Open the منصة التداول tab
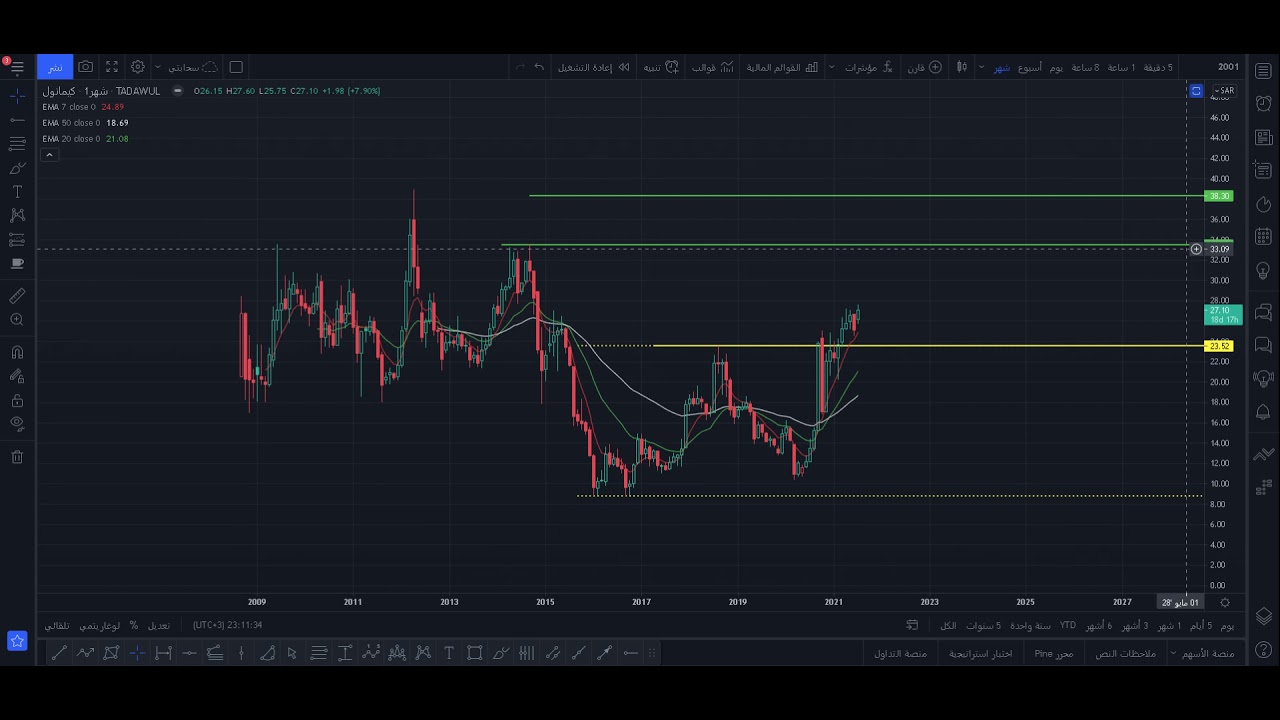Viewport: 1280px width, 720px height. (x=900, y=653)
